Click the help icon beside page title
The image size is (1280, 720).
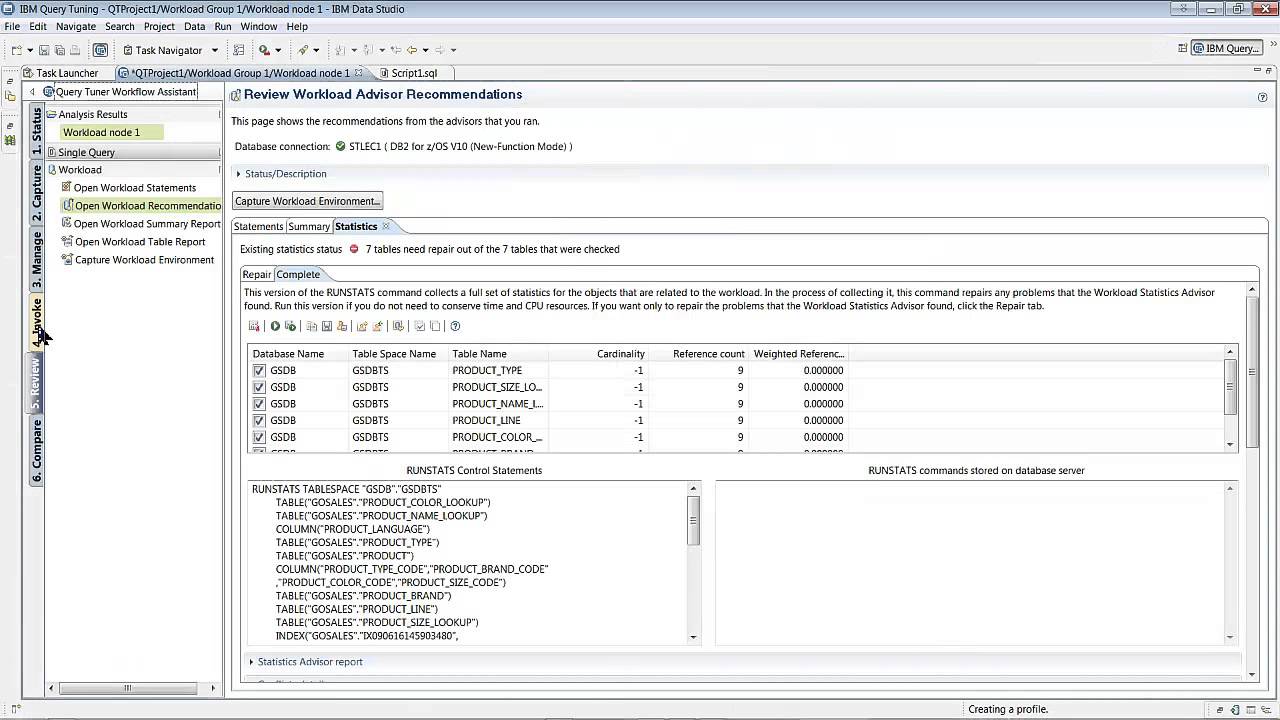coord(1263,97)
